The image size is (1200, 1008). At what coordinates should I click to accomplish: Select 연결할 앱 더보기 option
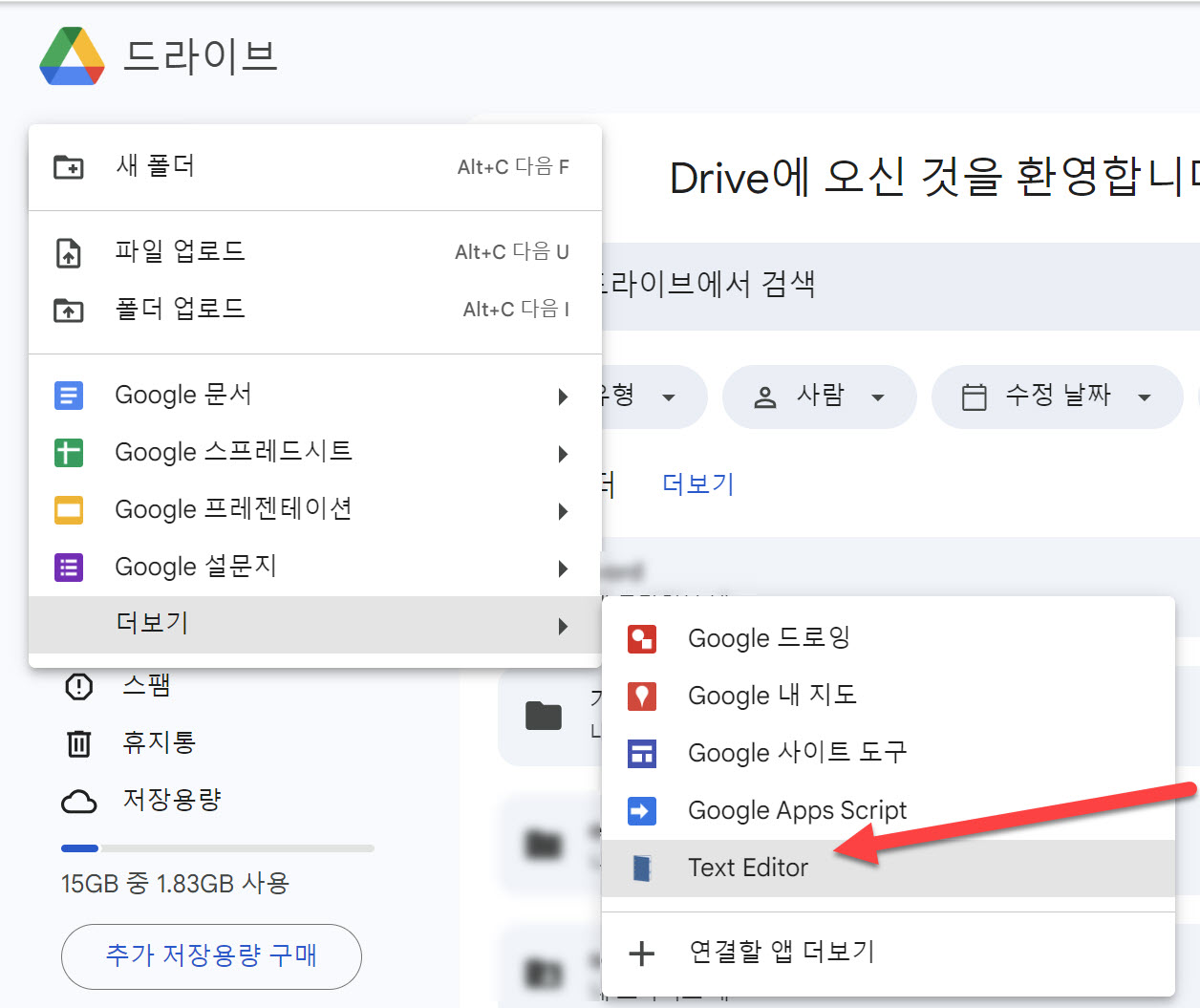tap(889, 953)
